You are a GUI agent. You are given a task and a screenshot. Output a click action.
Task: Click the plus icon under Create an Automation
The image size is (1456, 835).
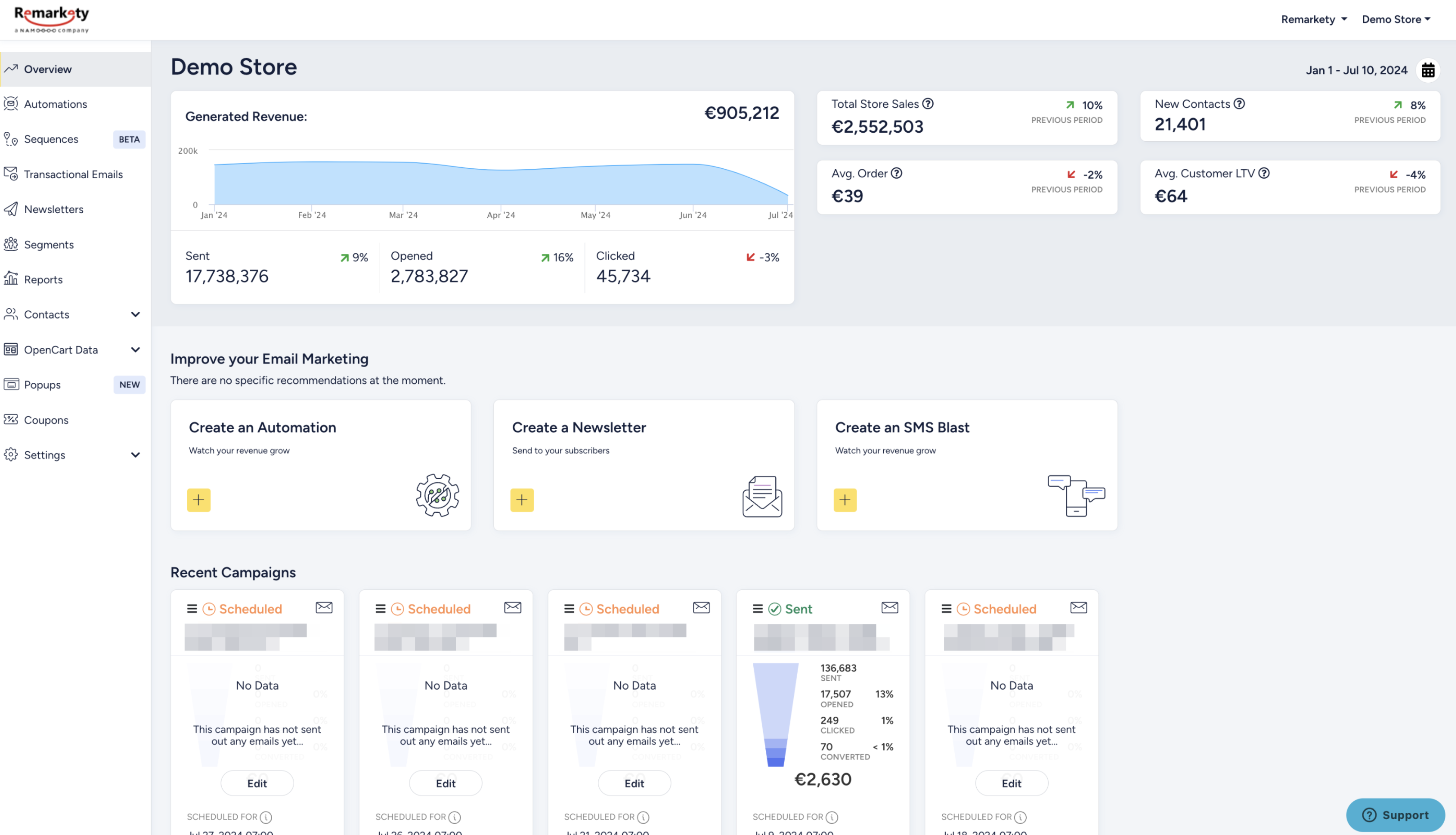(198, 500)
